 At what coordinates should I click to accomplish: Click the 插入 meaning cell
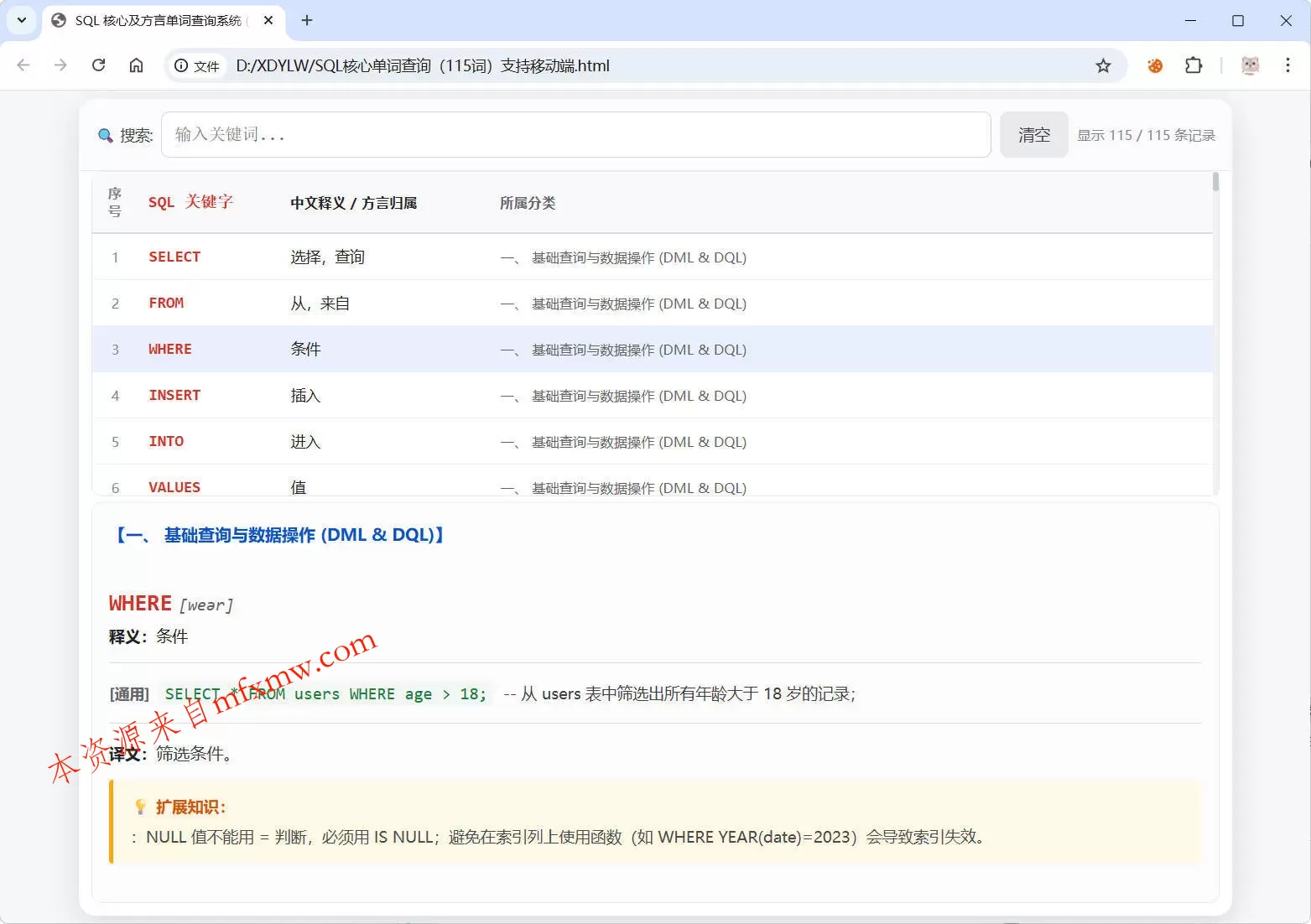pyautogui.click(x=305, y=395)
